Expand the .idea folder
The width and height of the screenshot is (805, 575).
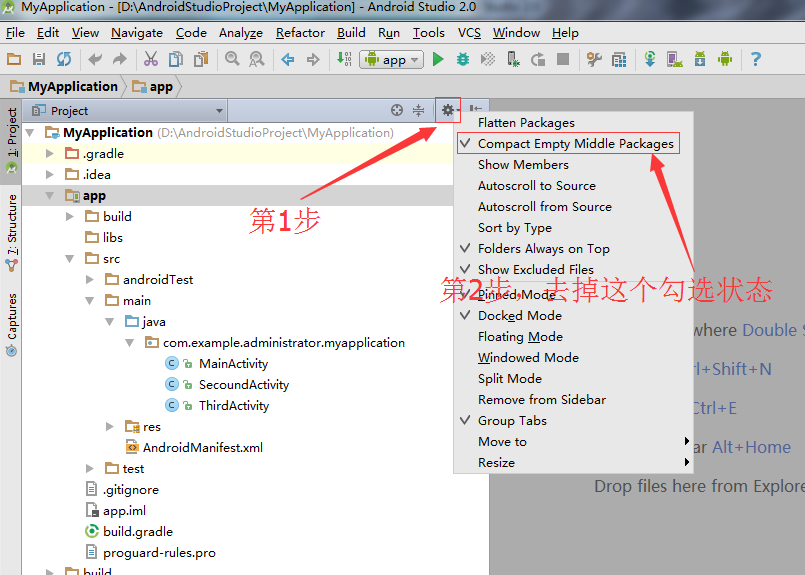50,175
